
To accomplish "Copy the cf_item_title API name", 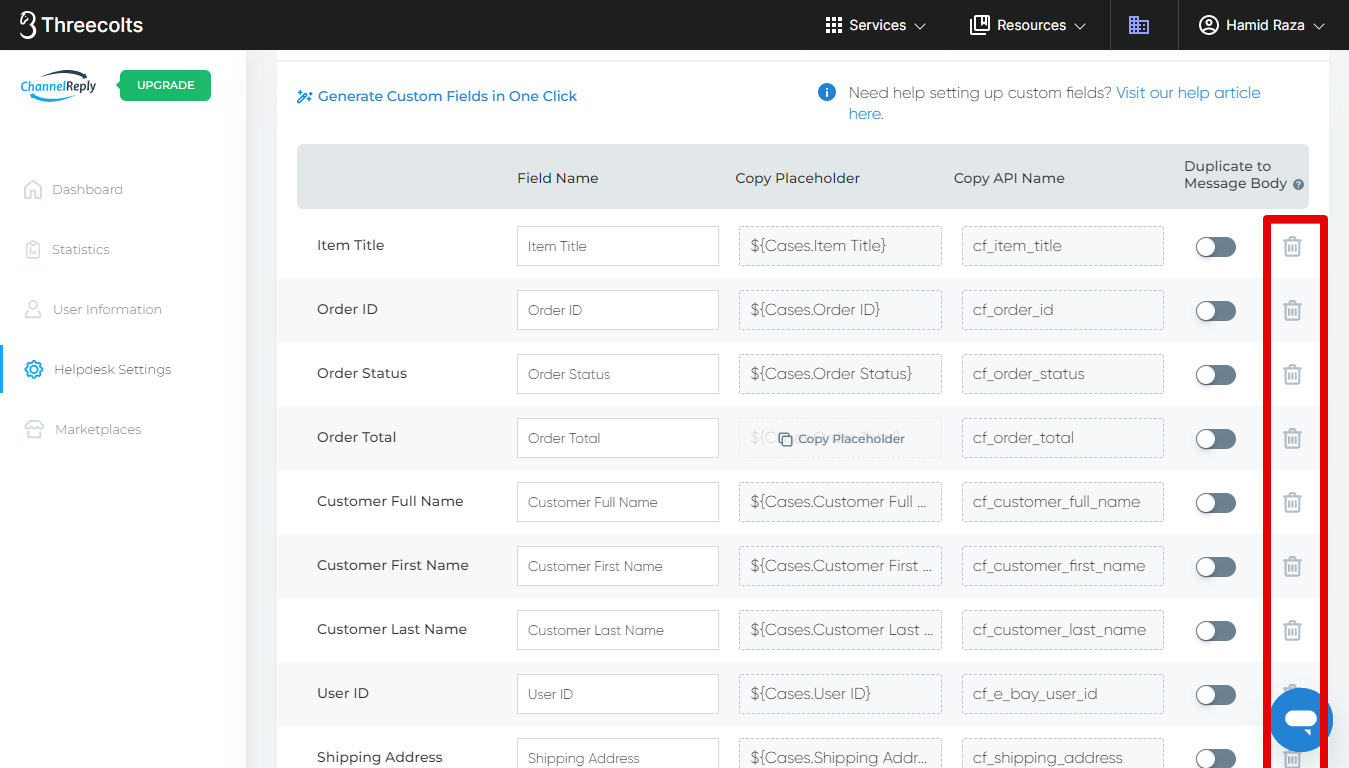I will pos(1062,246).
